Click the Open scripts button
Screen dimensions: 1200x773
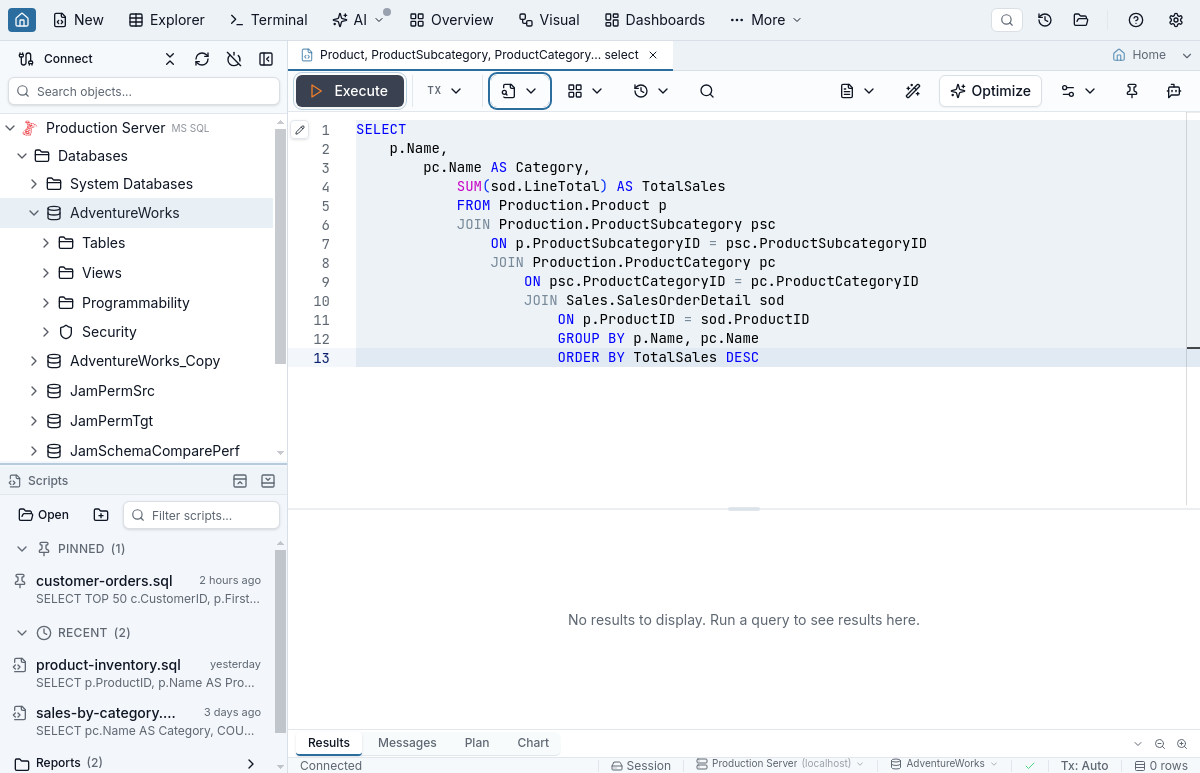coord(44,515)
